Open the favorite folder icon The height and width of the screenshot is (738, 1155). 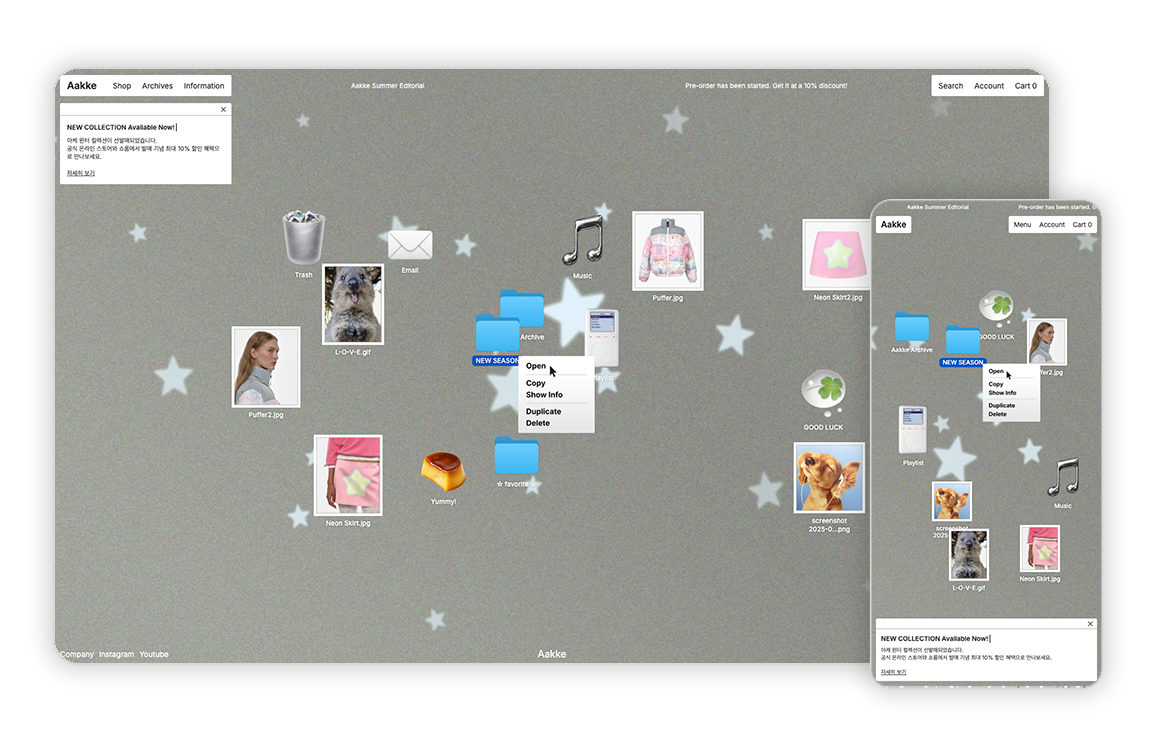[517, 457]
